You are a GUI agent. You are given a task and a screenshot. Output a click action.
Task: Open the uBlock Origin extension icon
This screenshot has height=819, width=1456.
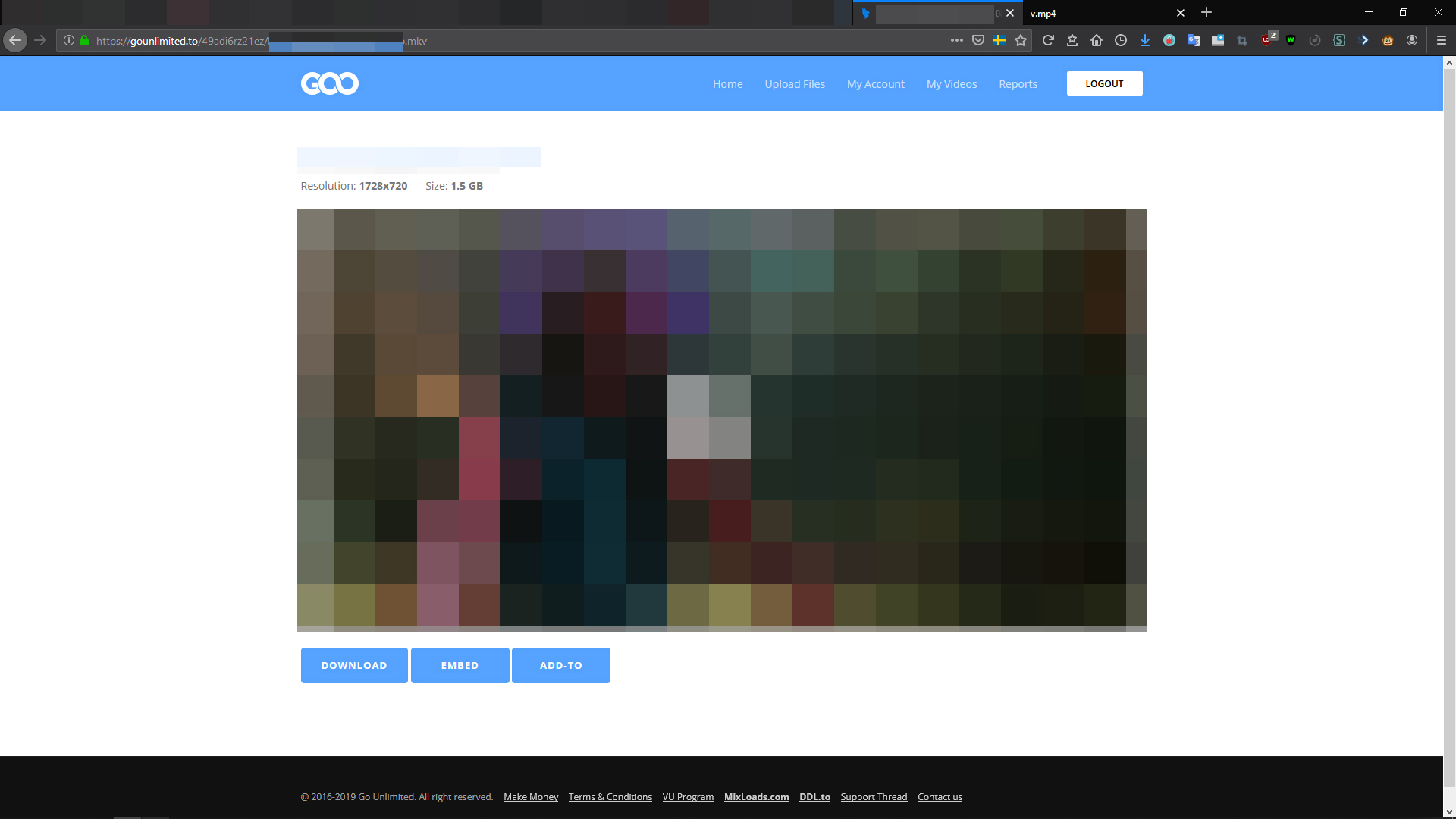[1268, 39]
